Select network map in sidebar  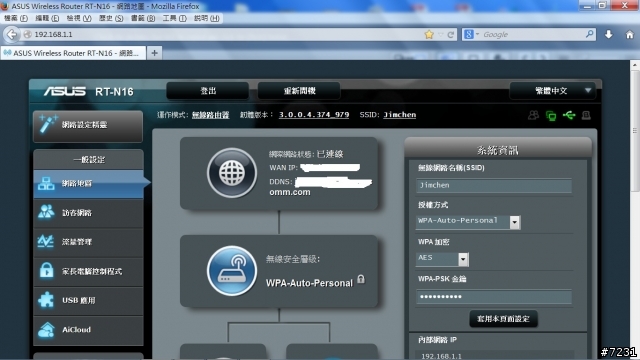point(88,184)
